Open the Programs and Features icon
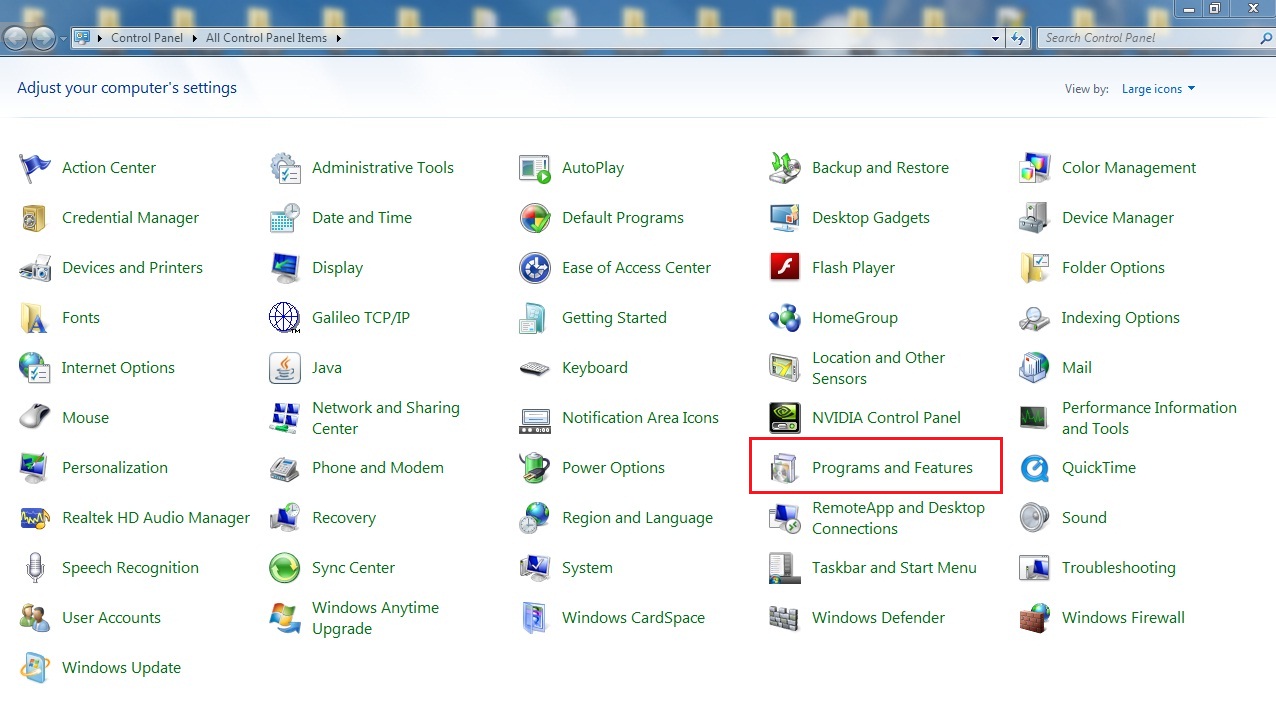 tap(785, 468)
